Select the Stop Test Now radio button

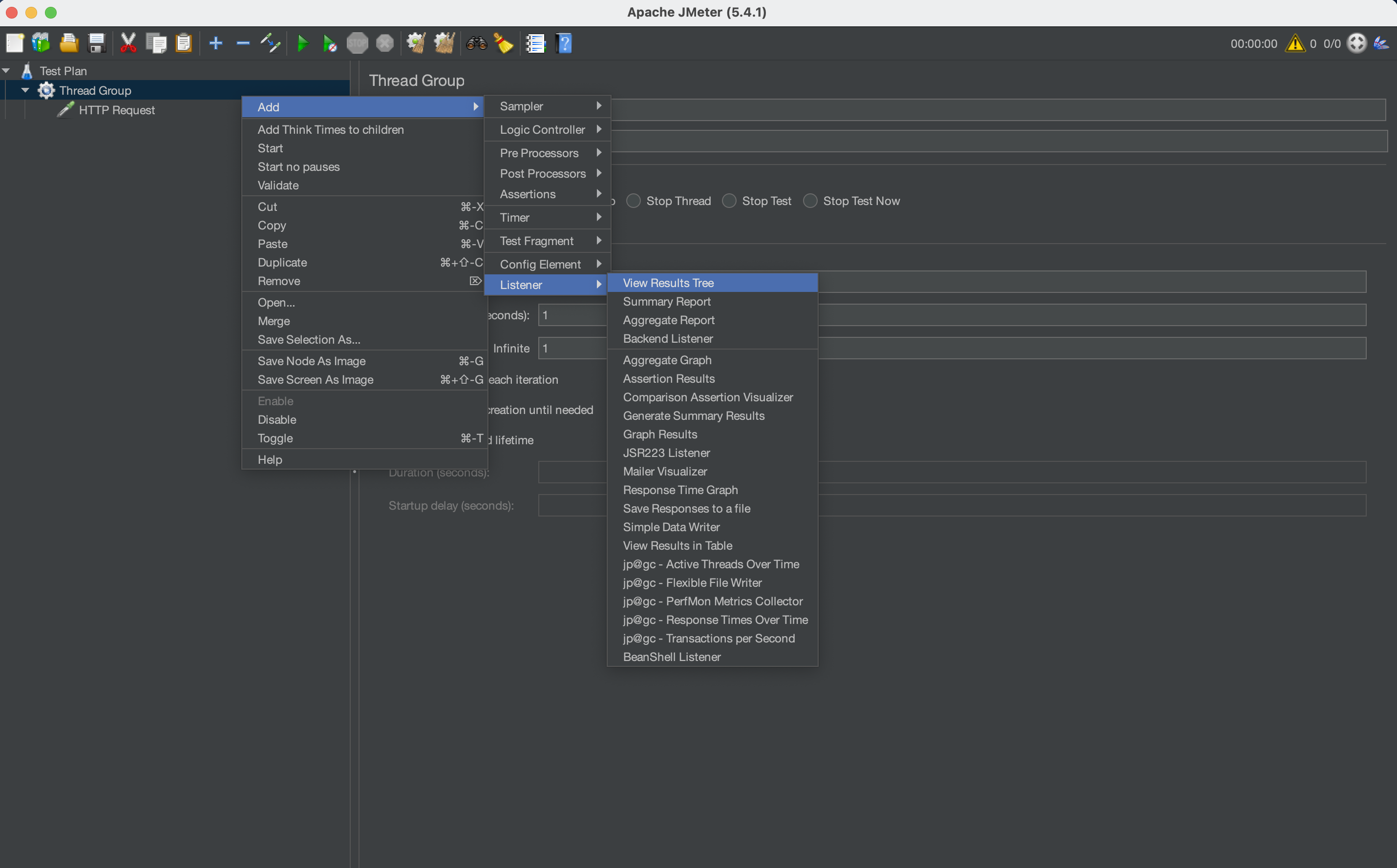810,201
